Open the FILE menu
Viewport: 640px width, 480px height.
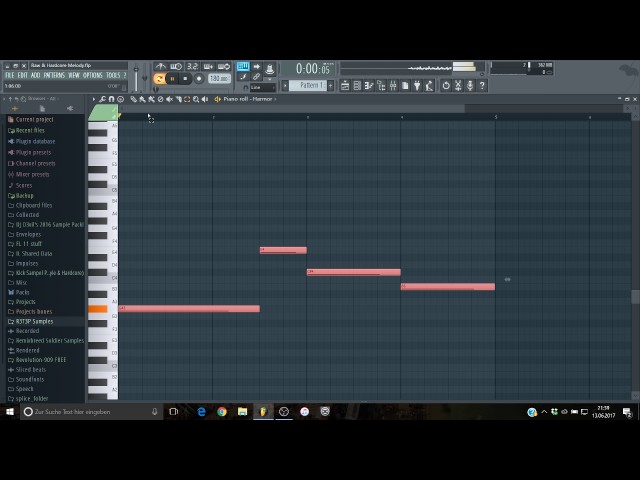[10, 75]
